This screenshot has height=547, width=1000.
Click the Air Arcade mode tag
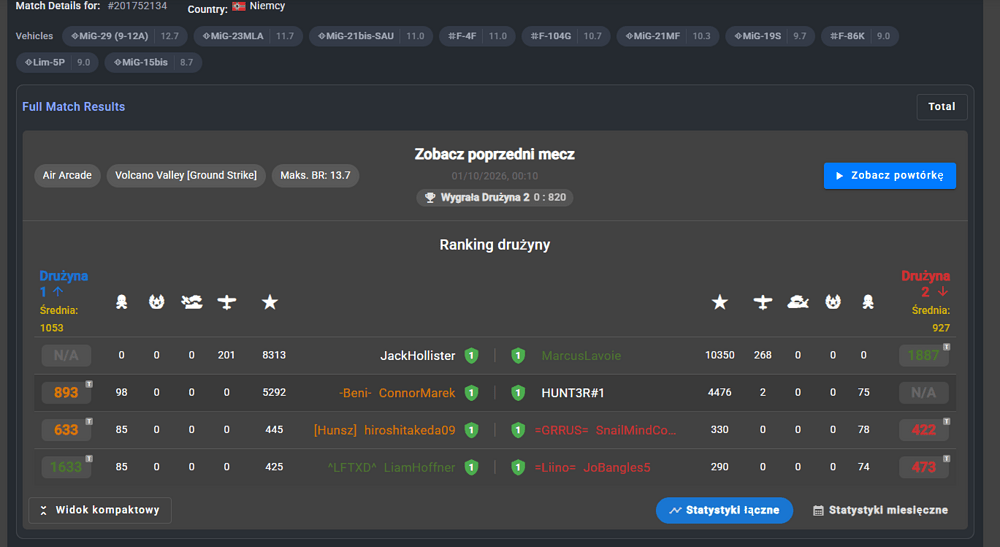click(x=67, y=175)
